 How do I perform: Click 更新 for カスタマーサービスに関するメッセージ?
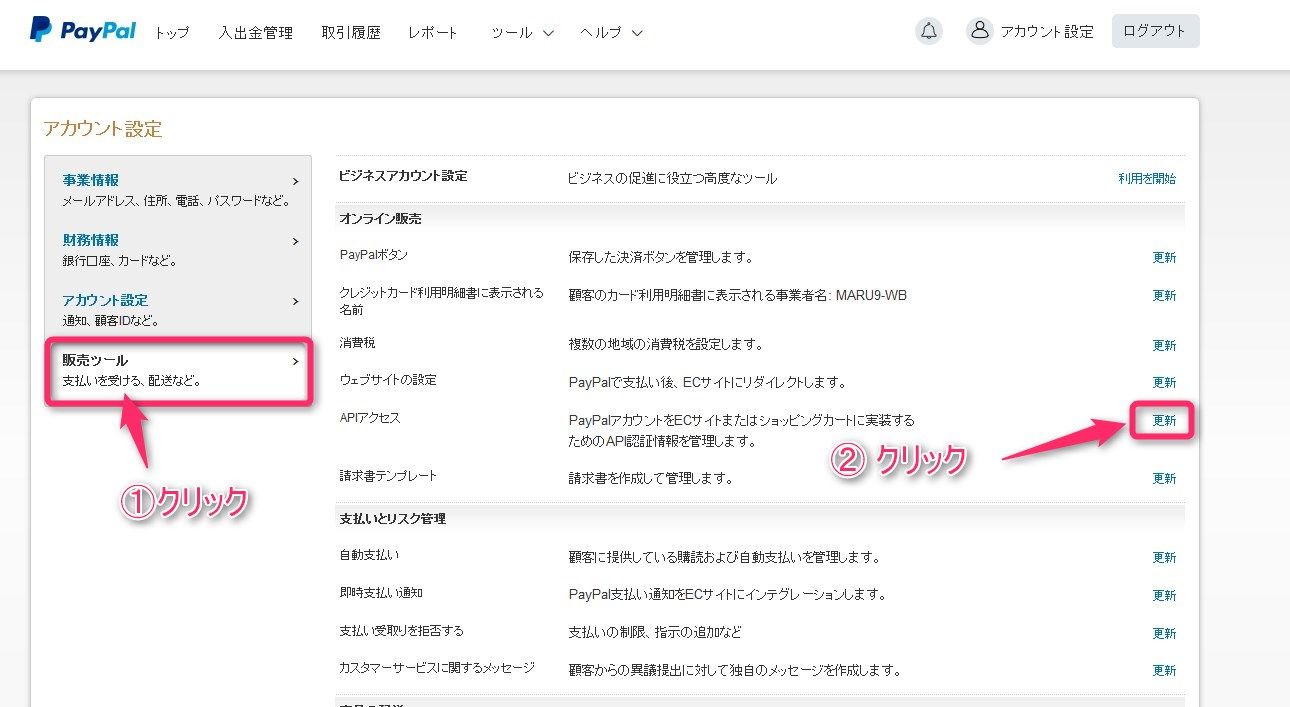1164,670
